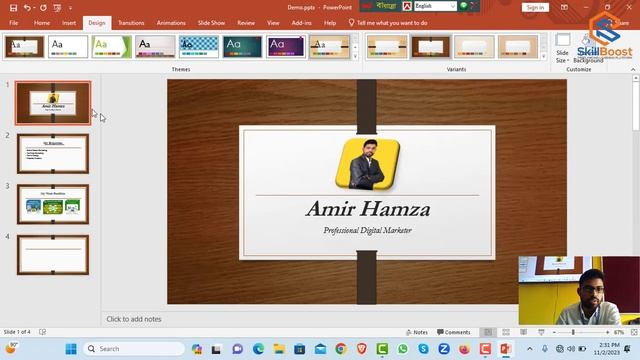Select slide 3 thumbnail with three images
The height and width of the screenshot is (360, 640).
tap(53, 204)
